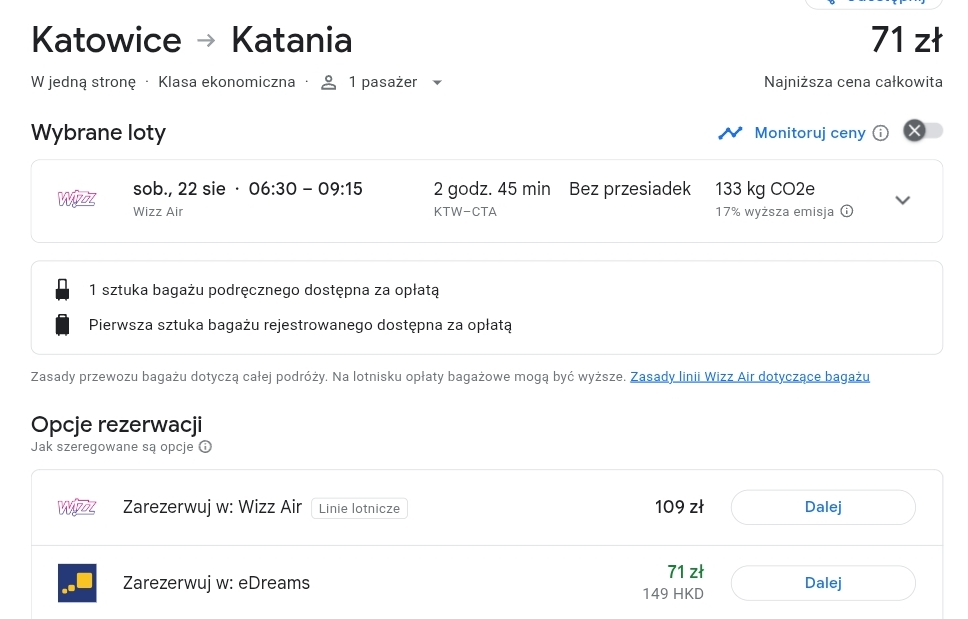Click the Bez przesiadek text
Screen dimensions: 968x619
coord(630,189)
